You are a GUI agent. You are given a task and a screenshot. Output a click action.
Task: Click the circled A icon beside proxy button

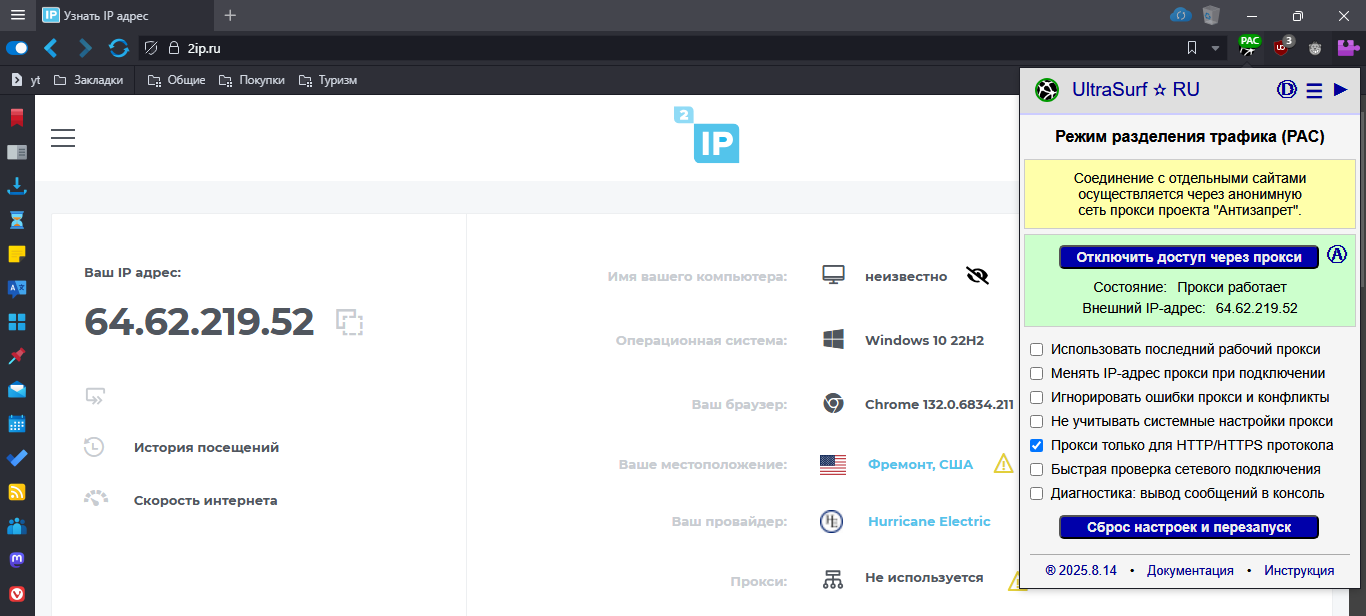[1337, 254]
